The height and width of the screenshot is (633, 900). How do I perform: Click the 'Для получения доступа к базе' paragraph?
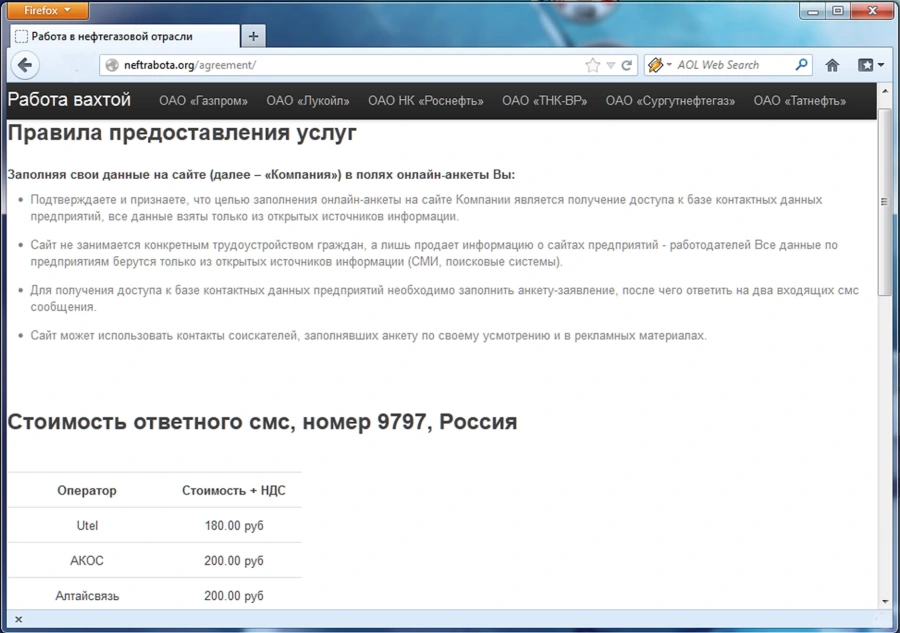coord(445,298)
